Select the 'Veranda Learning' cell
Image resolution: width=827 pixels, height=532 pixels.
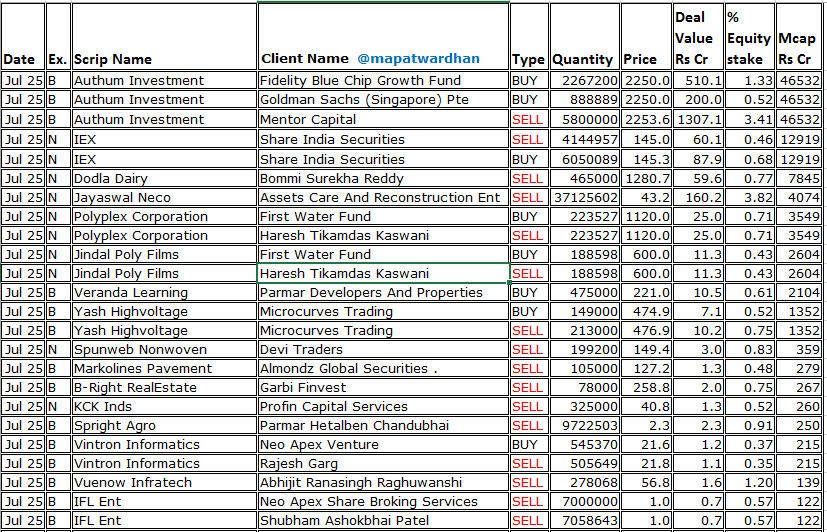coord(164,293)
